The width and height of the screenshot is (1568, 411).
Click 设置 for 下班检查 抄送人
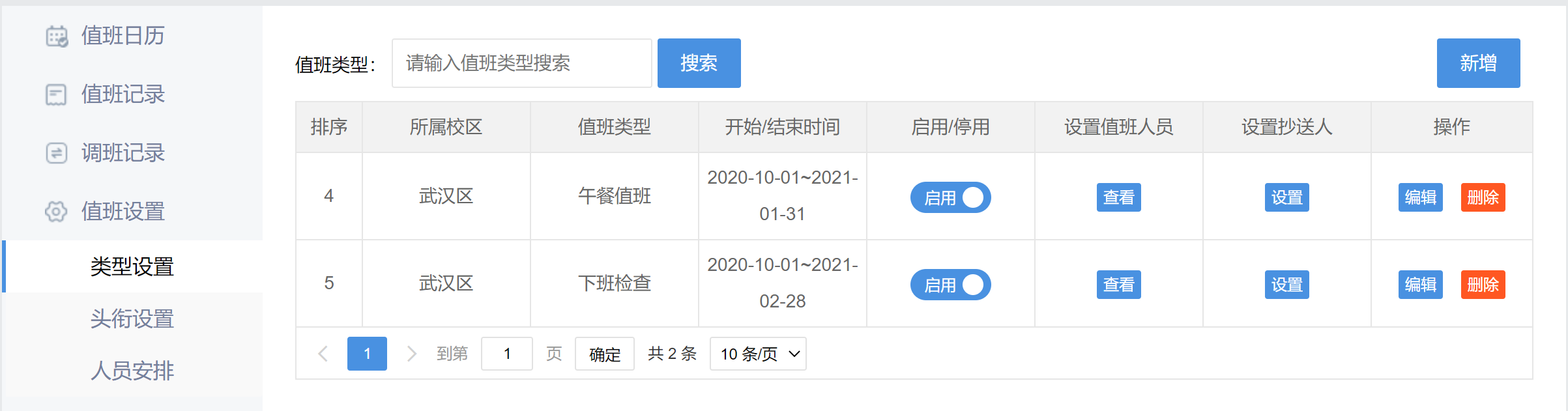1286,285
